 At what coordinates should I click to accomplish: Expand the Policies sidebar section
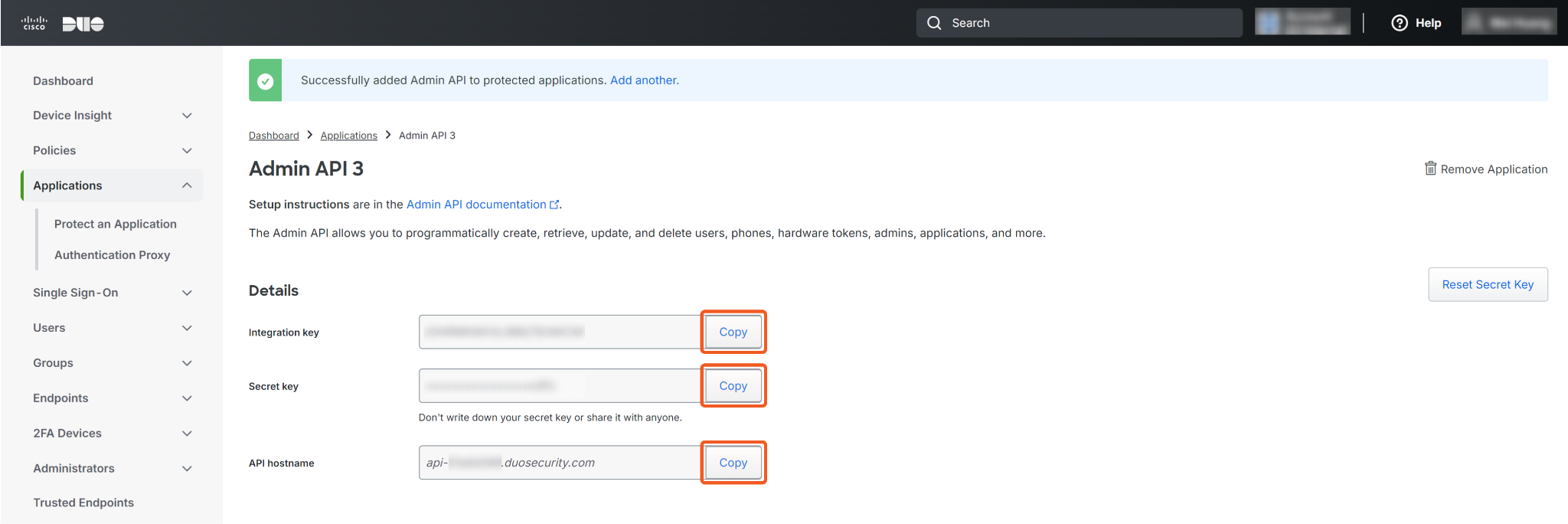187,151
